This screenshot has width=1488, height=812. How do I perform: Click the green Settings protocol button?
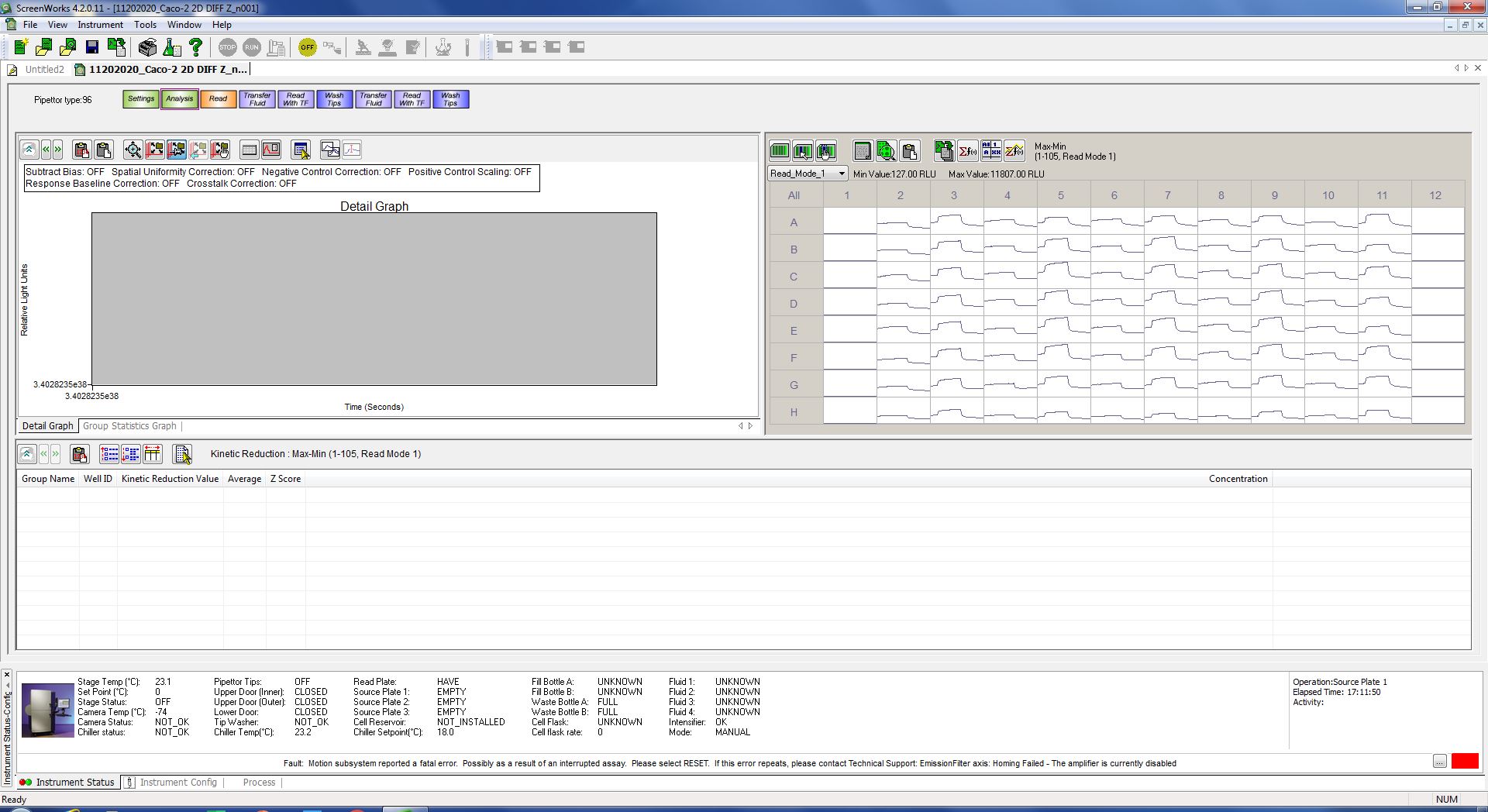pos(141,99)
